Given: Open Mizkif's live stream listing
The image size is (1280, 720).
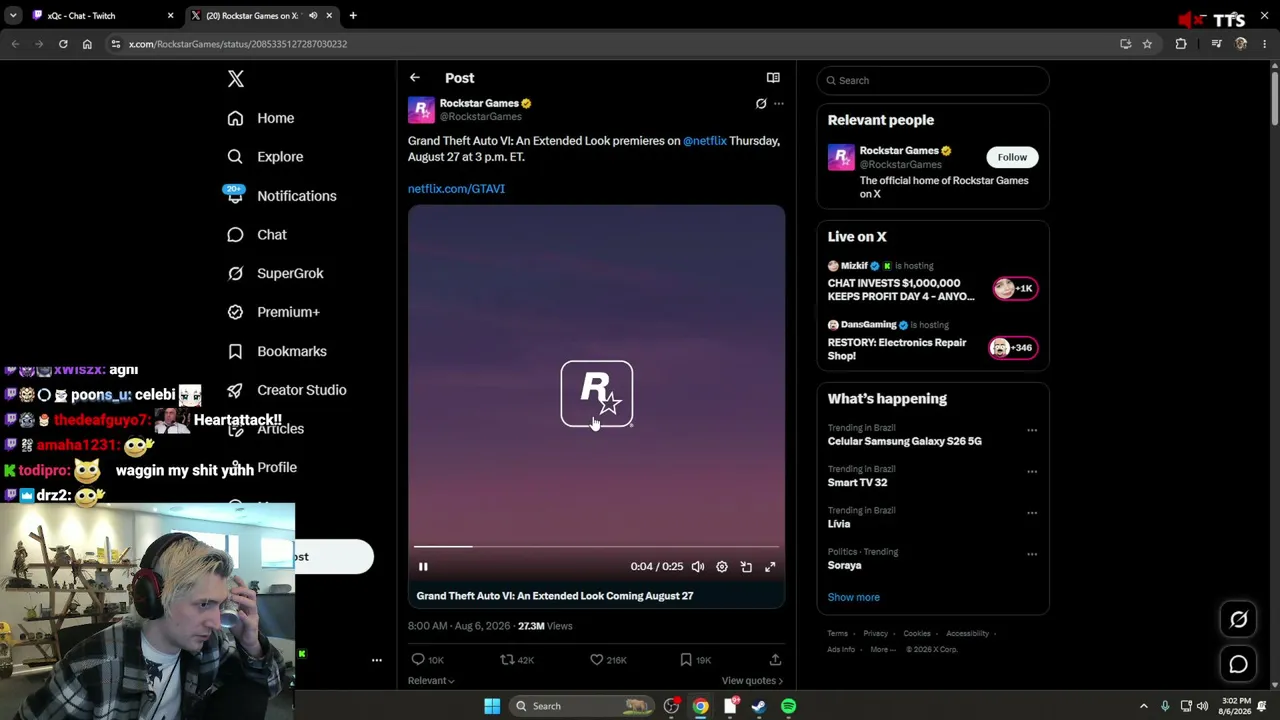Looking at the screenshot, I should click(933, 283).
